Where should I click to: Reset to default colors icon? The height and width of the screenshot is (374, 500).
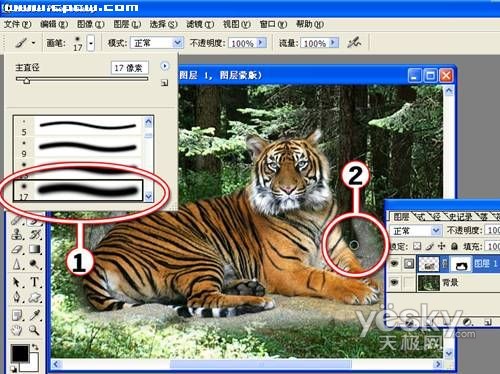click(13, 369)
